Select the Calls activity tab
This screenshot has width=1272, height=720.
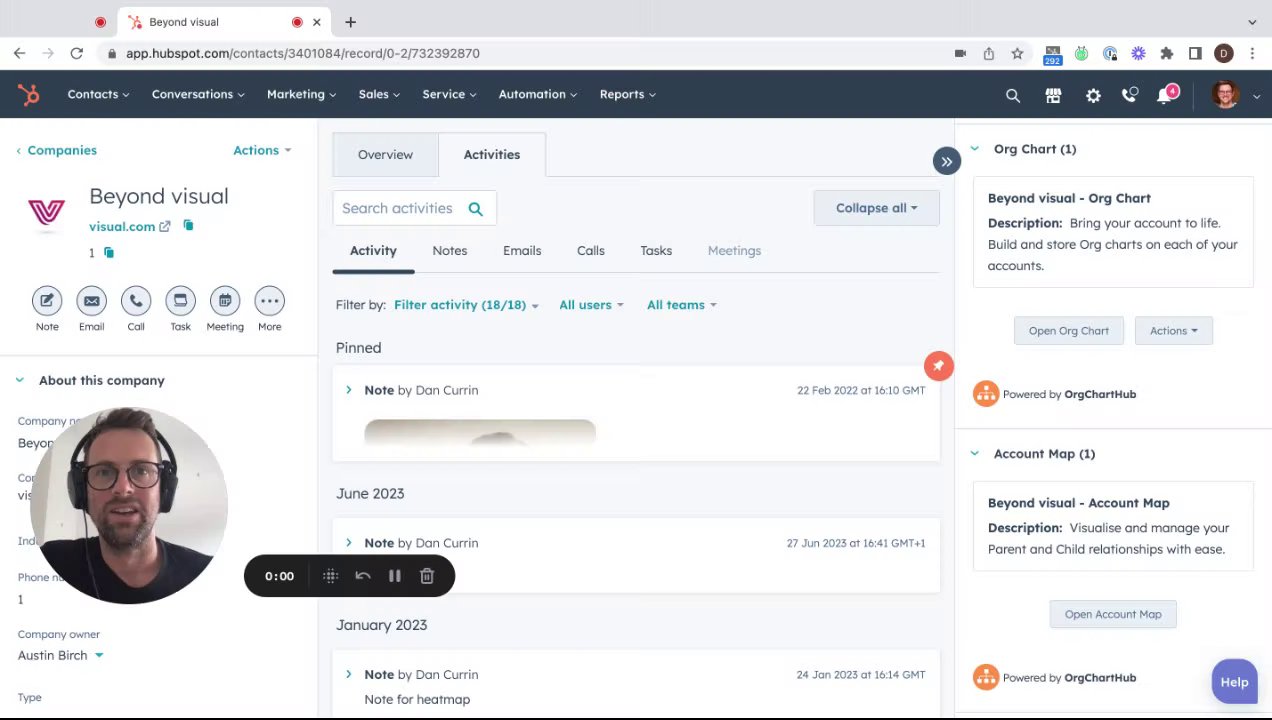591,251
